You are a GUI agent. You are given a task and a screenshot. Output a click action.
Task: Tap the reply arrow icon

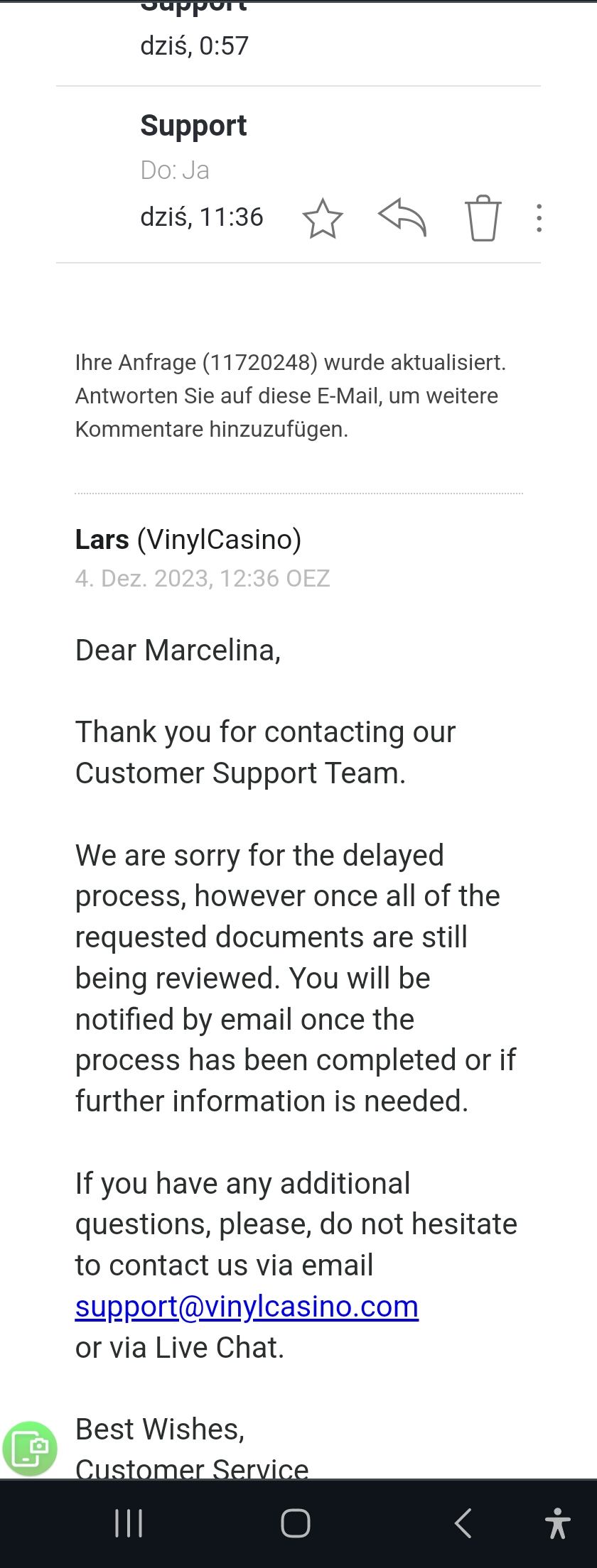click(402, 217)
